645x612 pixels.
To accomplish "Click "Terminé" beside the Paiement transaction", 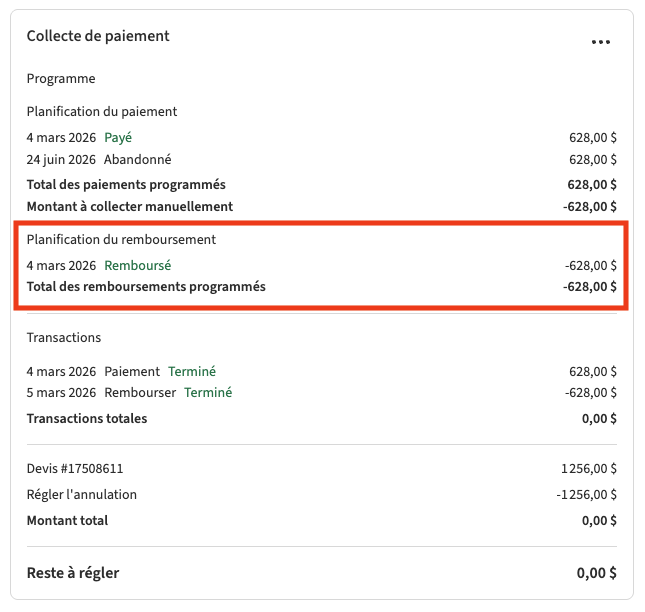I will [x=192, y=371].
